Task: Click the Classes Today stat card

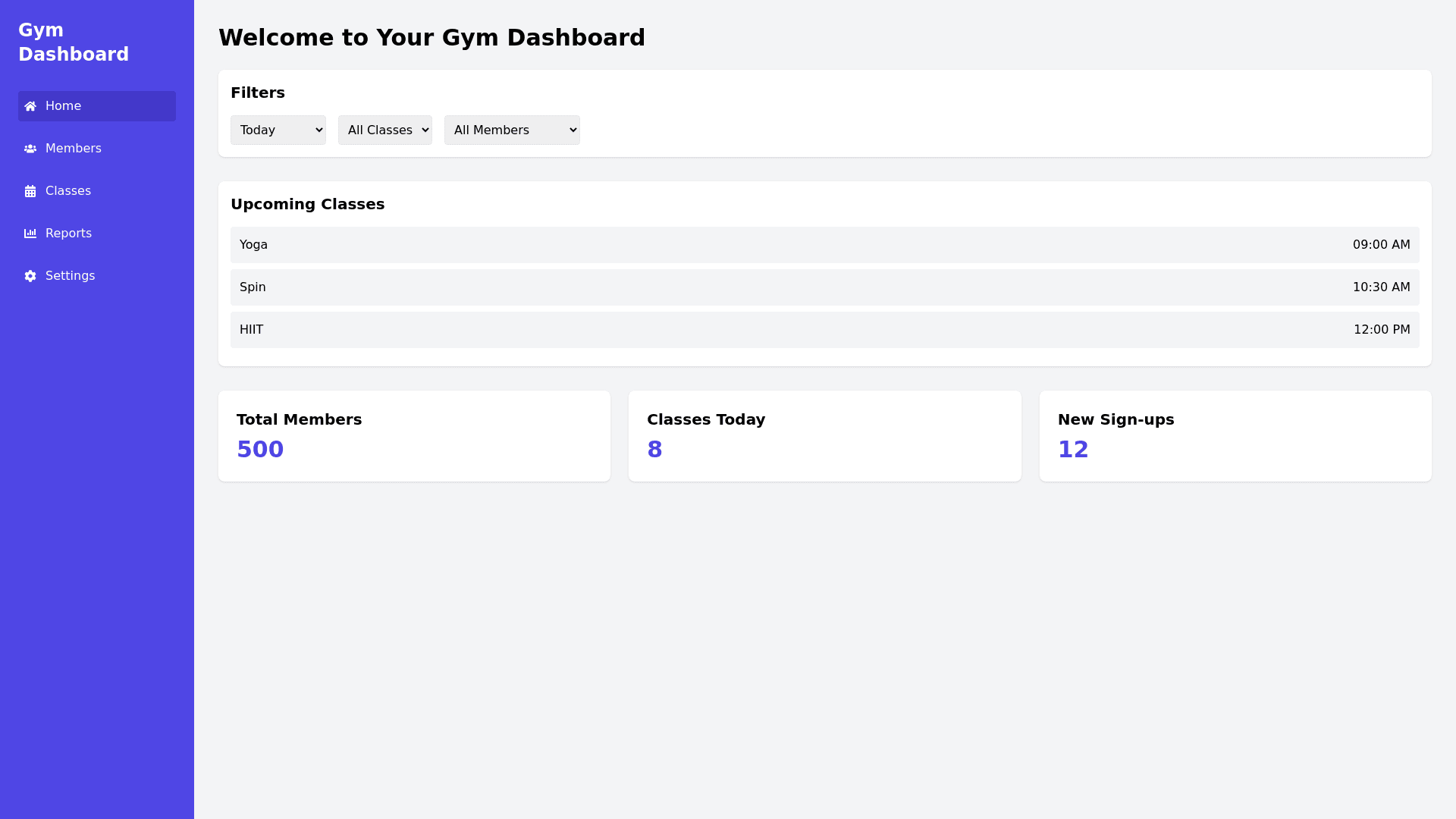Action: coord(824,436)
